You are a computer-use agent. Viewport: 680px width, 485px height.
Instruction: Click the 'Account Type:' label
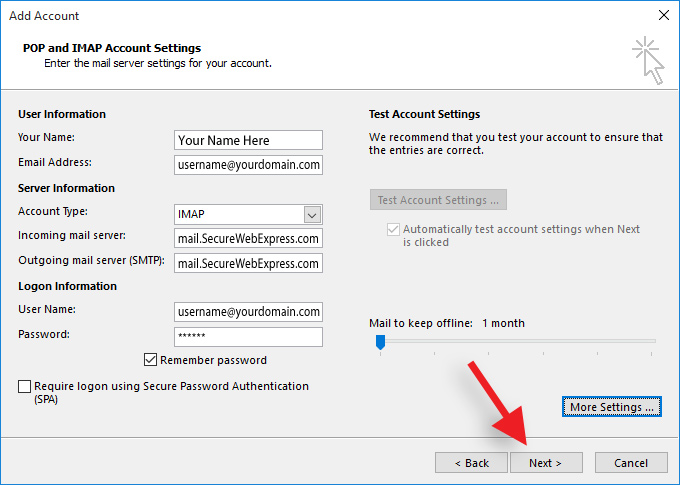pos(53,211)
